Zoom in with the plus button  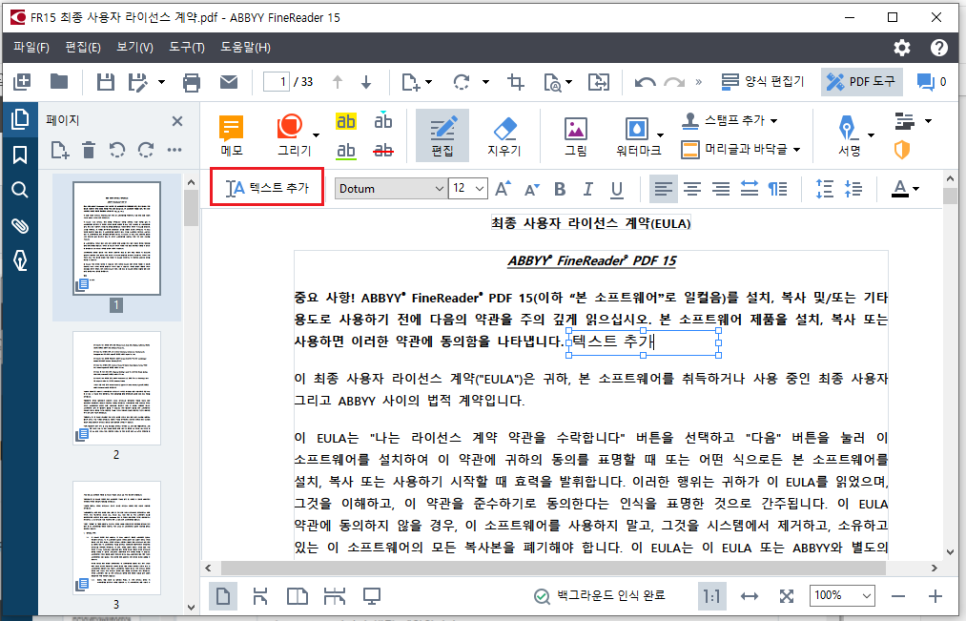click(x=935, y=596)
